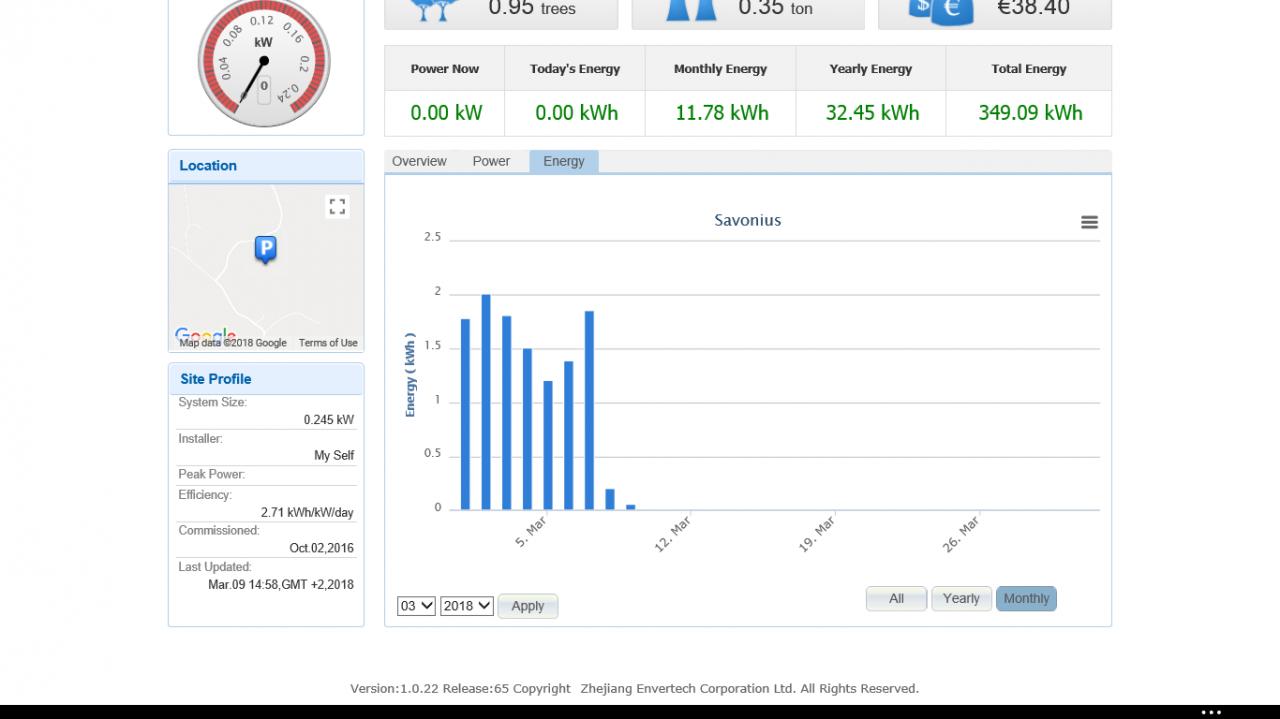The width and height of the screenshot is (1280, 719).
Task: Toggle fullscreen view on the location map
Action: (337, 206)
